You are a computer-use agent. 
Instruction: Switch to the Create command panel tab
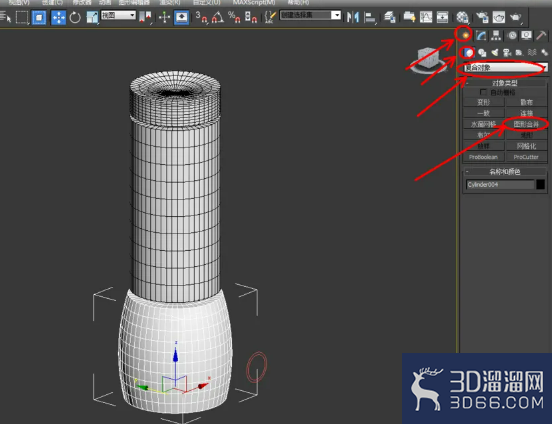465,35
